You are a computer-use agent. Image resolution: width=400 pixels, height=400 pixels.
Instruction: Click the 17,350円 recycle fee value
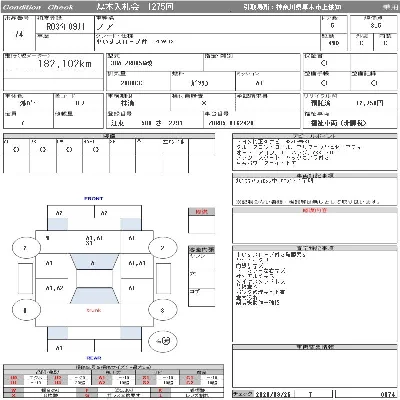tap(369, 103)
